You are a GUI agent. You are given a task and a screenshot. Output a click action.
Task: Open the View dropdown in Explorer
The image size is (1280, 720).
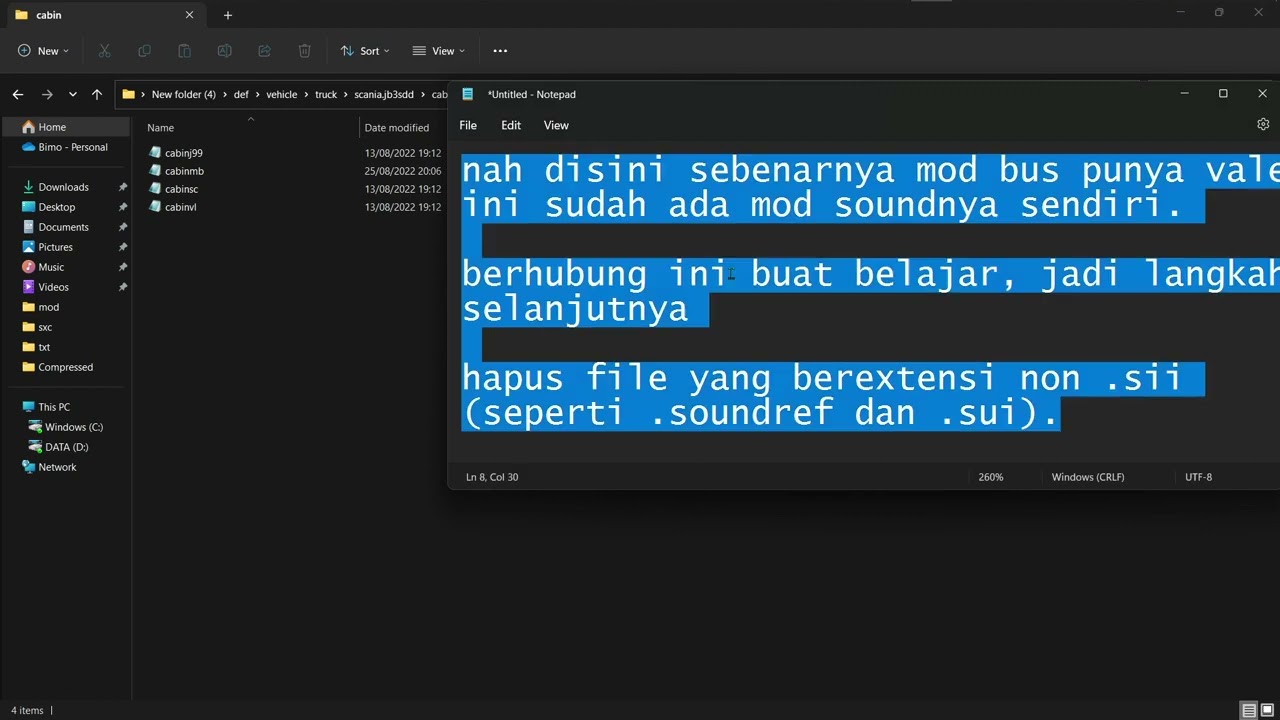point(438,51)
